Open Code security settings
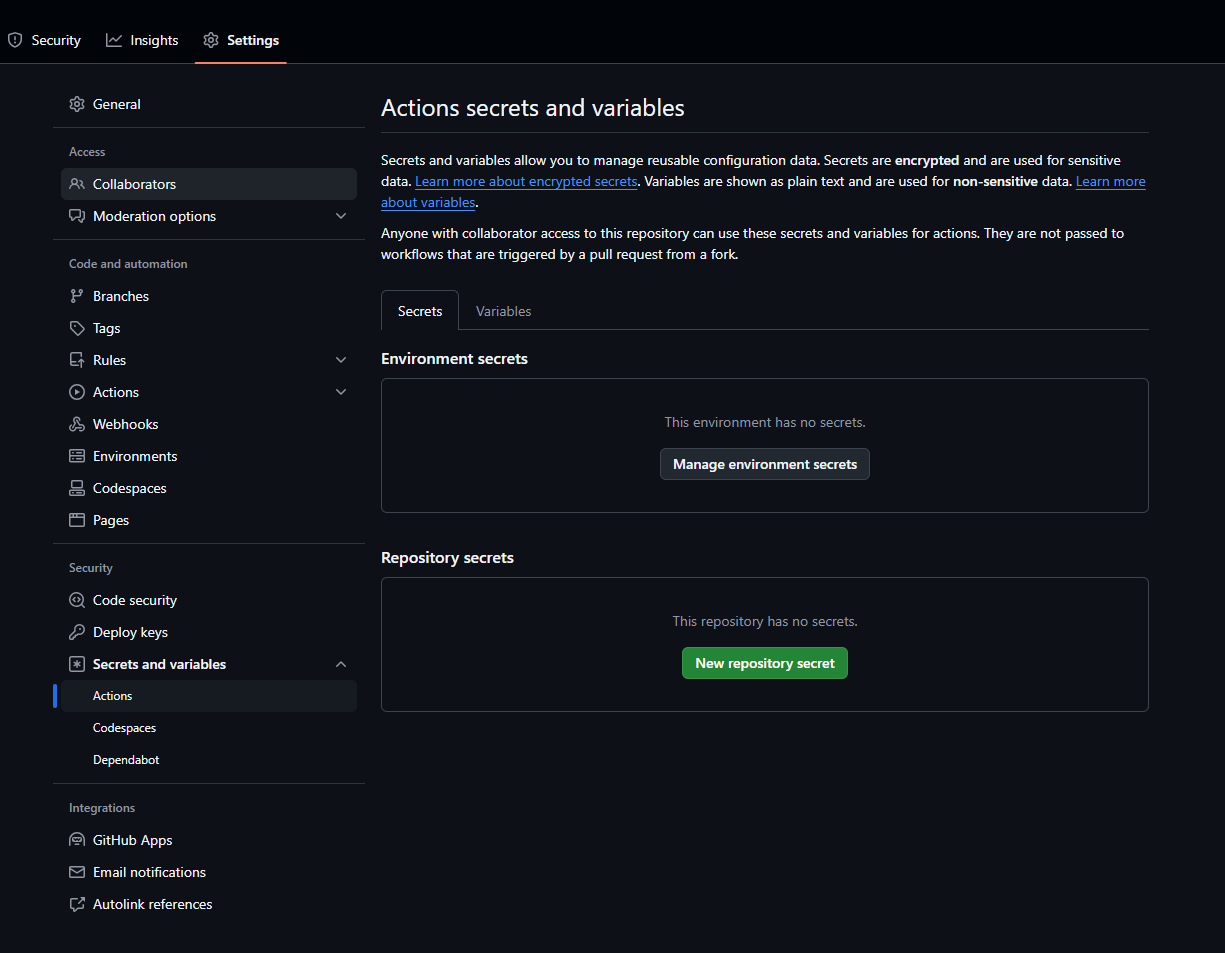This screenshot has height=953, width=1225. click(x=209, y=600)
